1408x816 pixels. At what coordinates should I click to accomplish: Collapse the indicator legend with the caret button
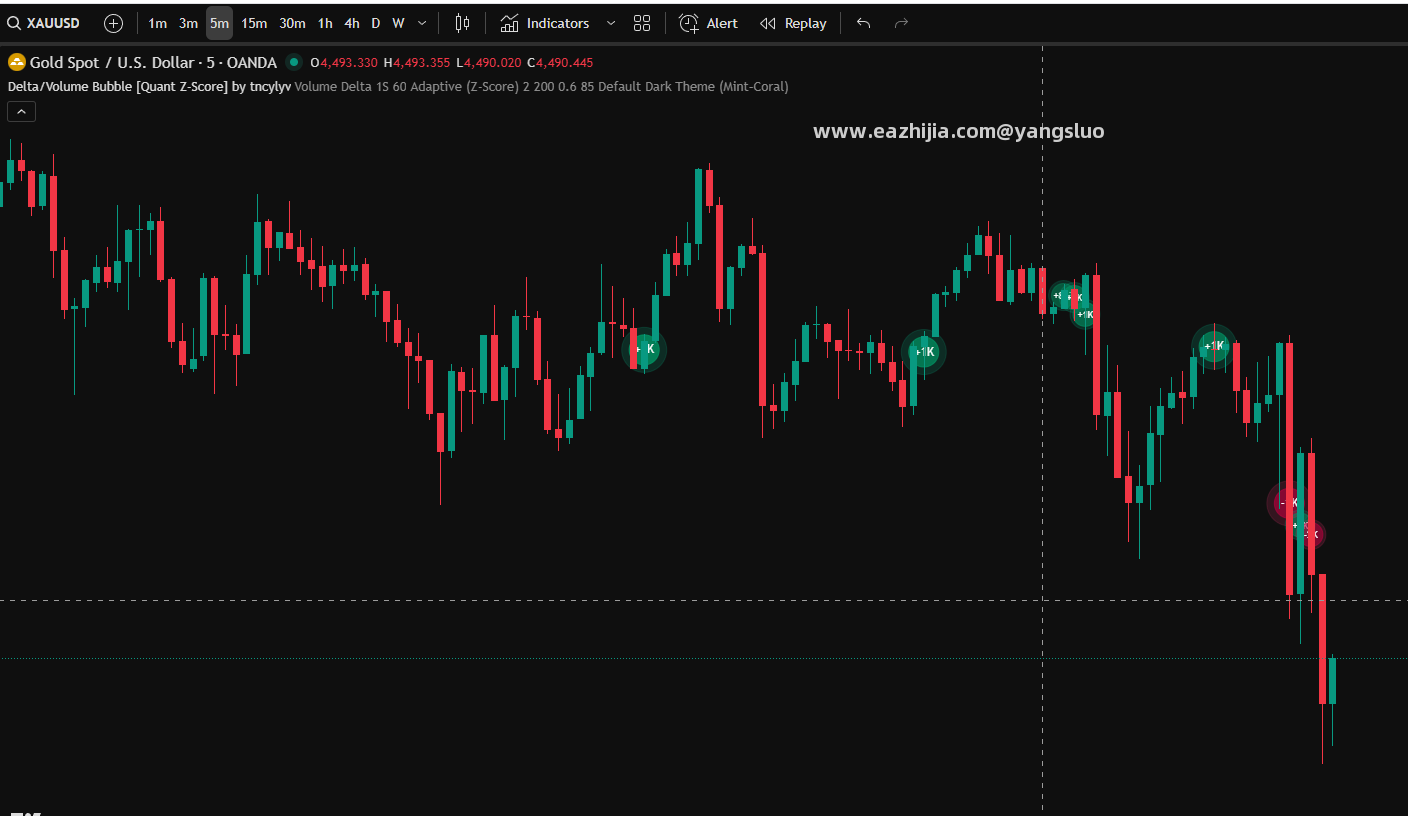[21, 112]
